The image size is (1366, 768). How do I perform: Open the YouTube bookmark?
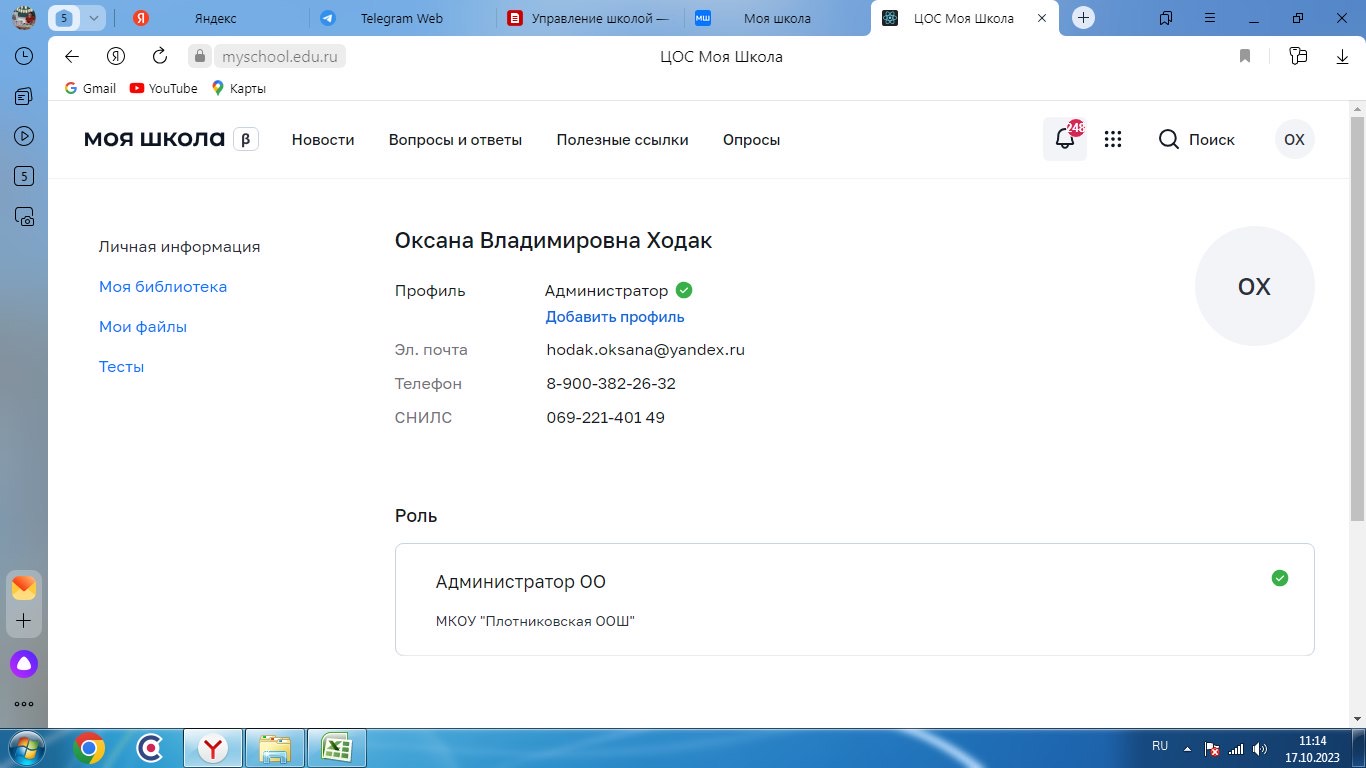coord(163,88)
